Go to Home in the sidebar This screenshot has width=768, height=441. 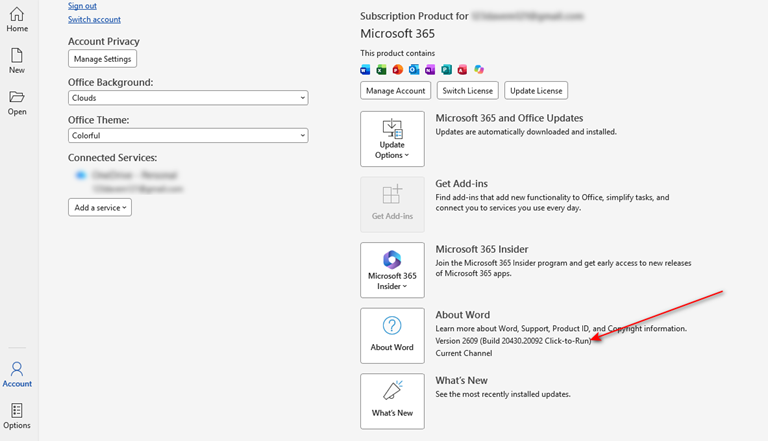pos(17,20)
